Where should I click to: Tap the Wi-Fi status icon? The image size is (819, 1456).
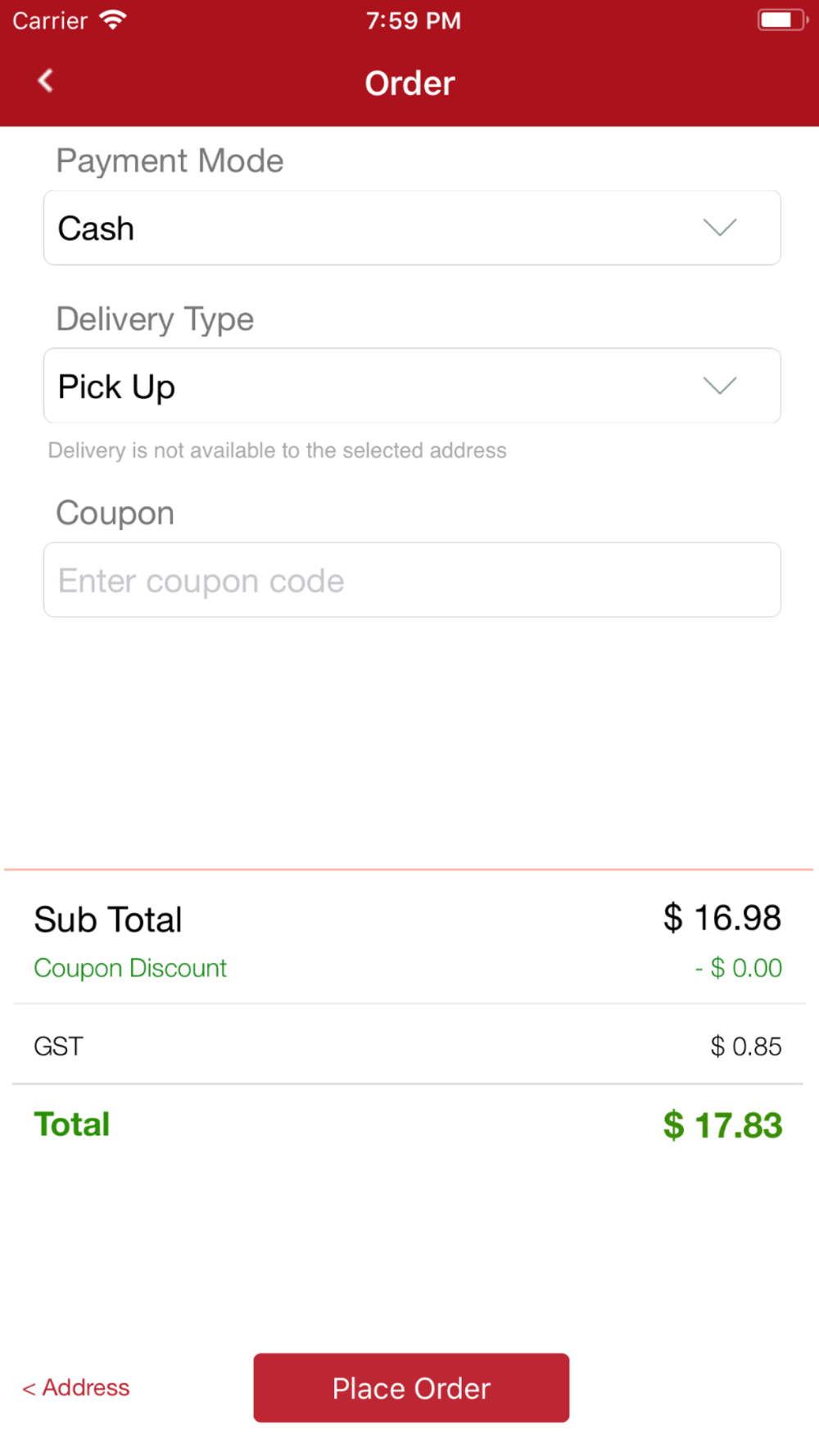[112, 20]
